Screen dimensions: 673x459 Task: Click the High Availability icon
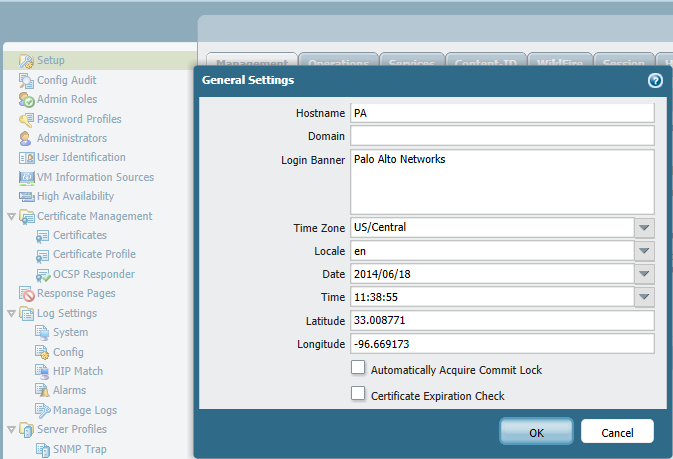pos(27,197)
